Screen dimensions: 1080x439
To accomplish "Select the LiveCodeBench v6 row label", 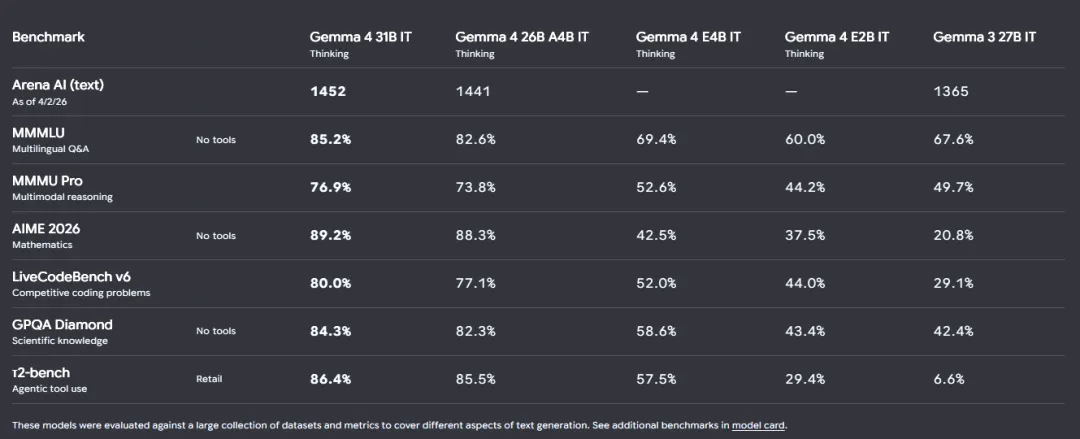I will [x=68, y=276].
